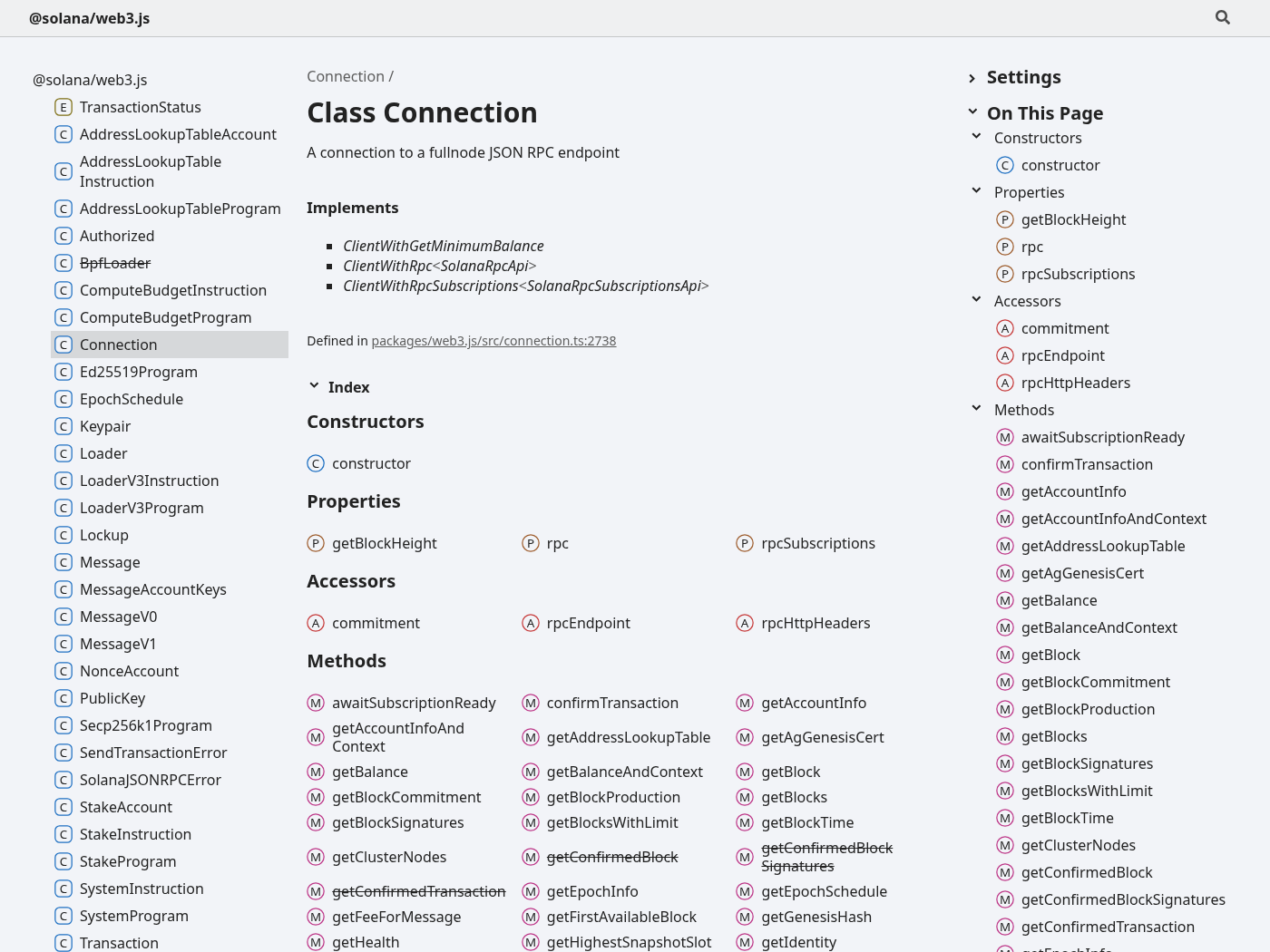This screenshot has height=952, width=1270.
Task: Click the class icon beside MessageV0
Action: (63, 617)
